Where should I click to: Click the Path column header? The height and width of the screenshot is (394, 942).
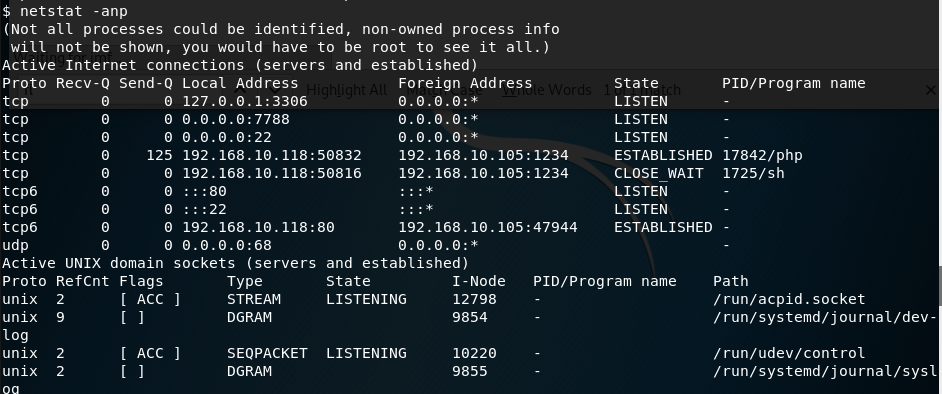tap(731, 281)
